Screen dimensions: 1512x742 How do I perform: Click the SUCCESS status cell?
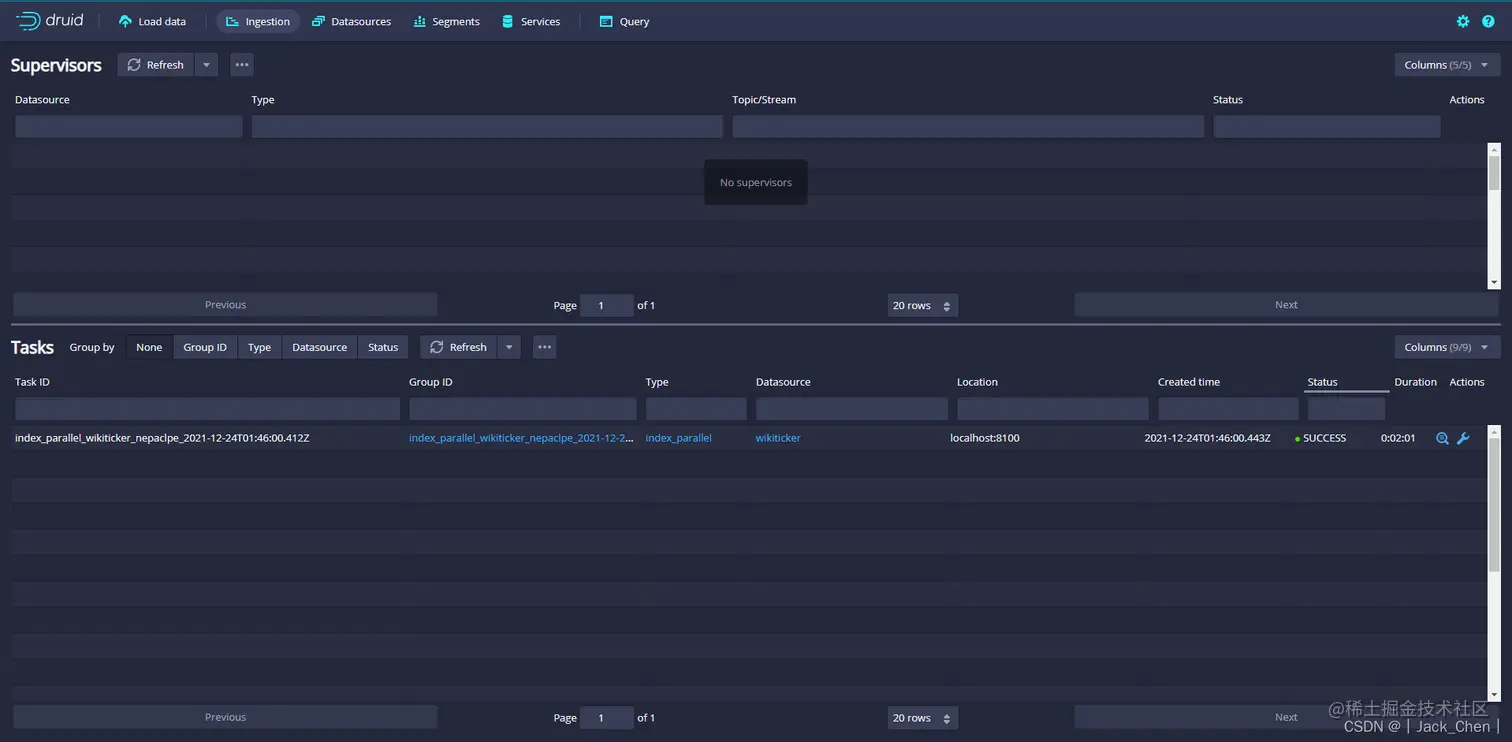click(x=1321, y=438)
